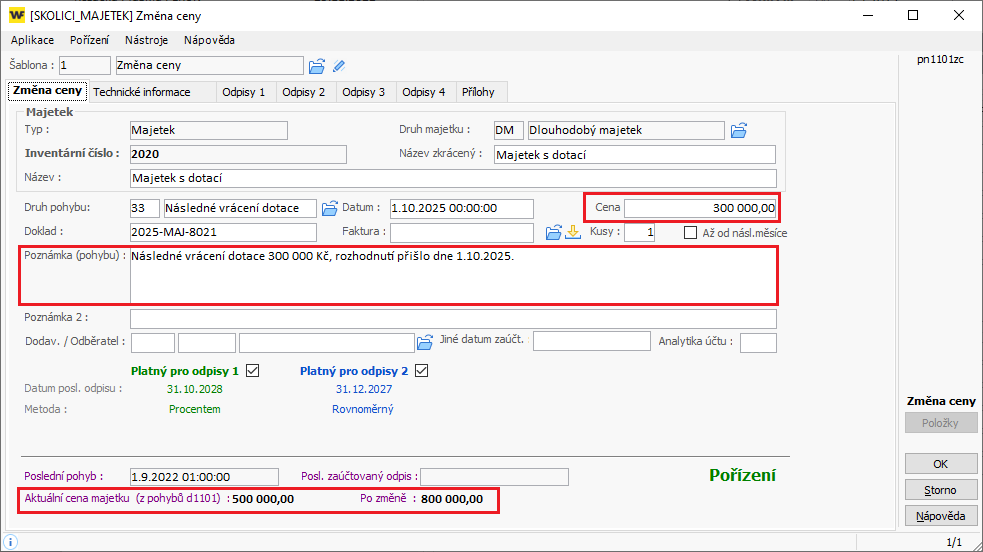
Task: Confirm with the OK button
Action: pyautogui.click(x=940, y=464)
